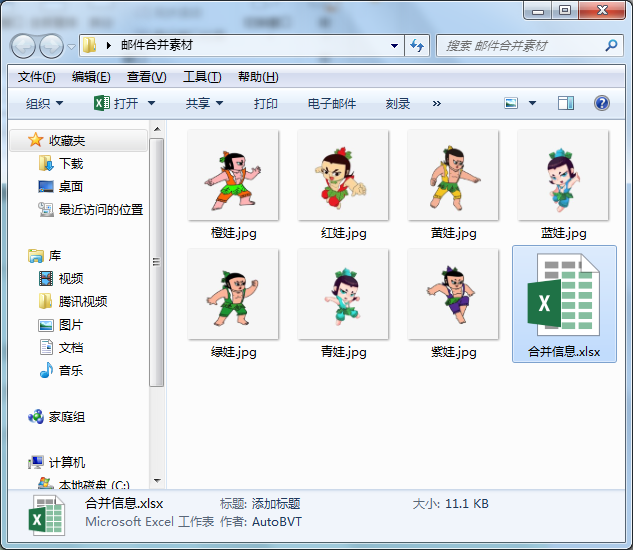Open the 编辑(E) menu
The width and height of the screenshot is (633, 550).
coord(91,77)
